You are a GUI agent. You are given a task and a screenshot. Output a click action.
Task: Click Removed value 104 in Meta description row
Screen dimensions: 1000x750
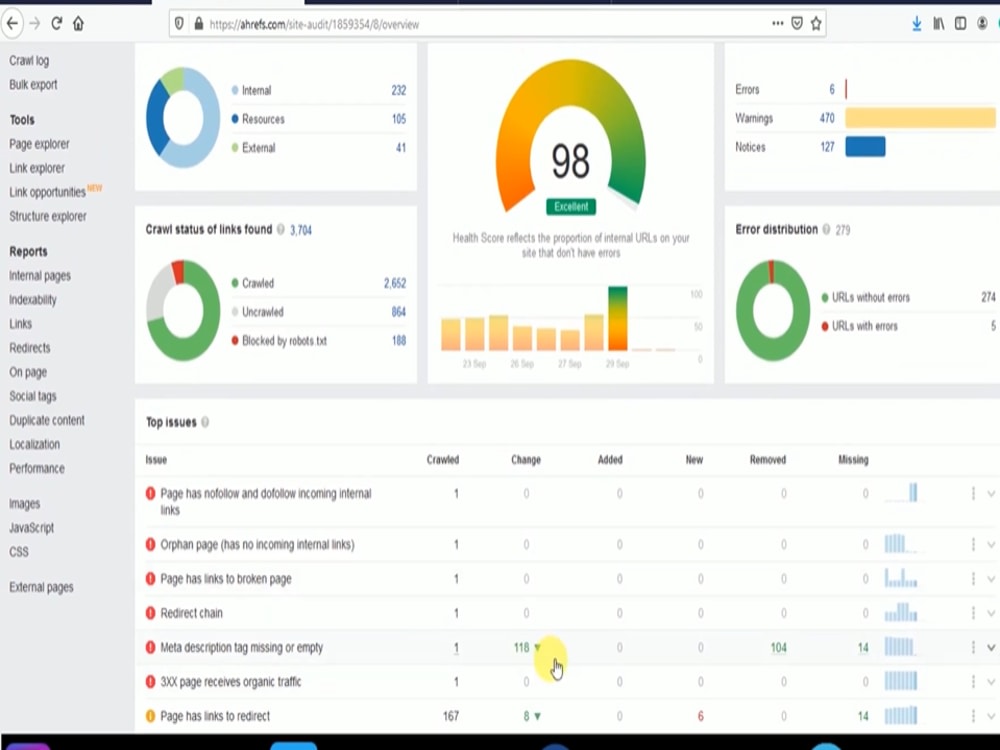pos(778,647)
